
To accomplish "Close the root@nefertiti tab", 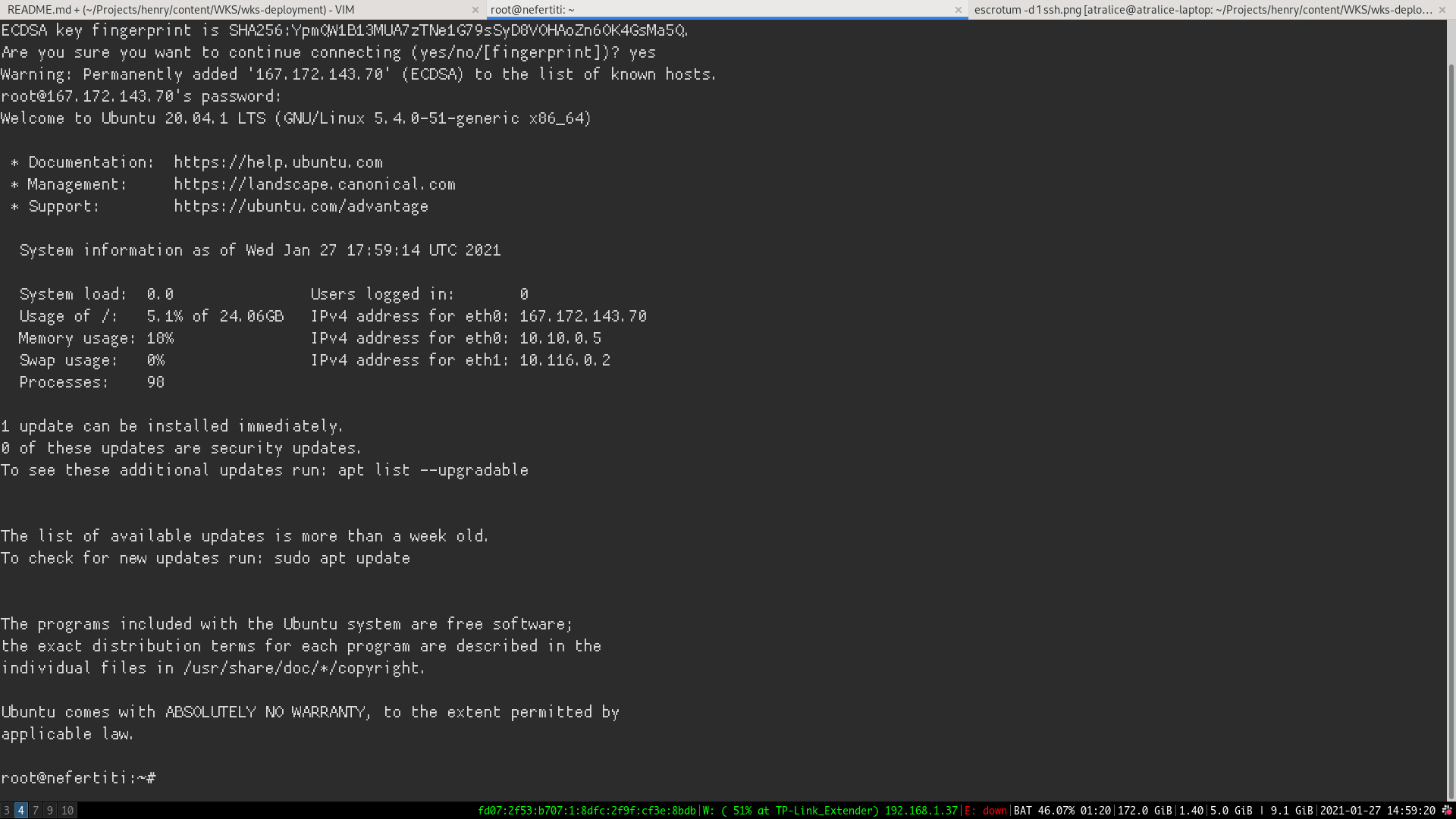I will [x=959, y=10].
